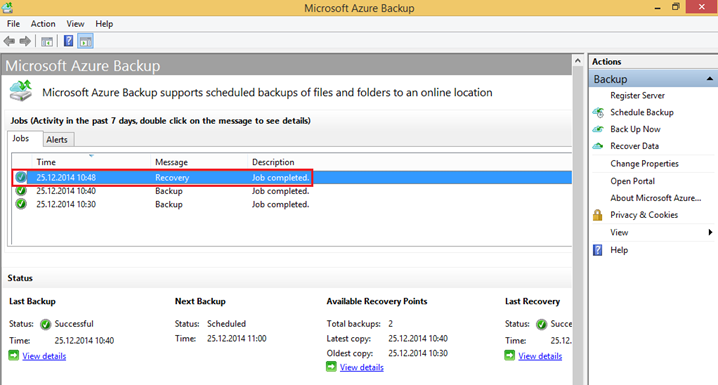Toggle the show/hide action pane toolbar icon
718x385 pixels.
click(86, 42)
